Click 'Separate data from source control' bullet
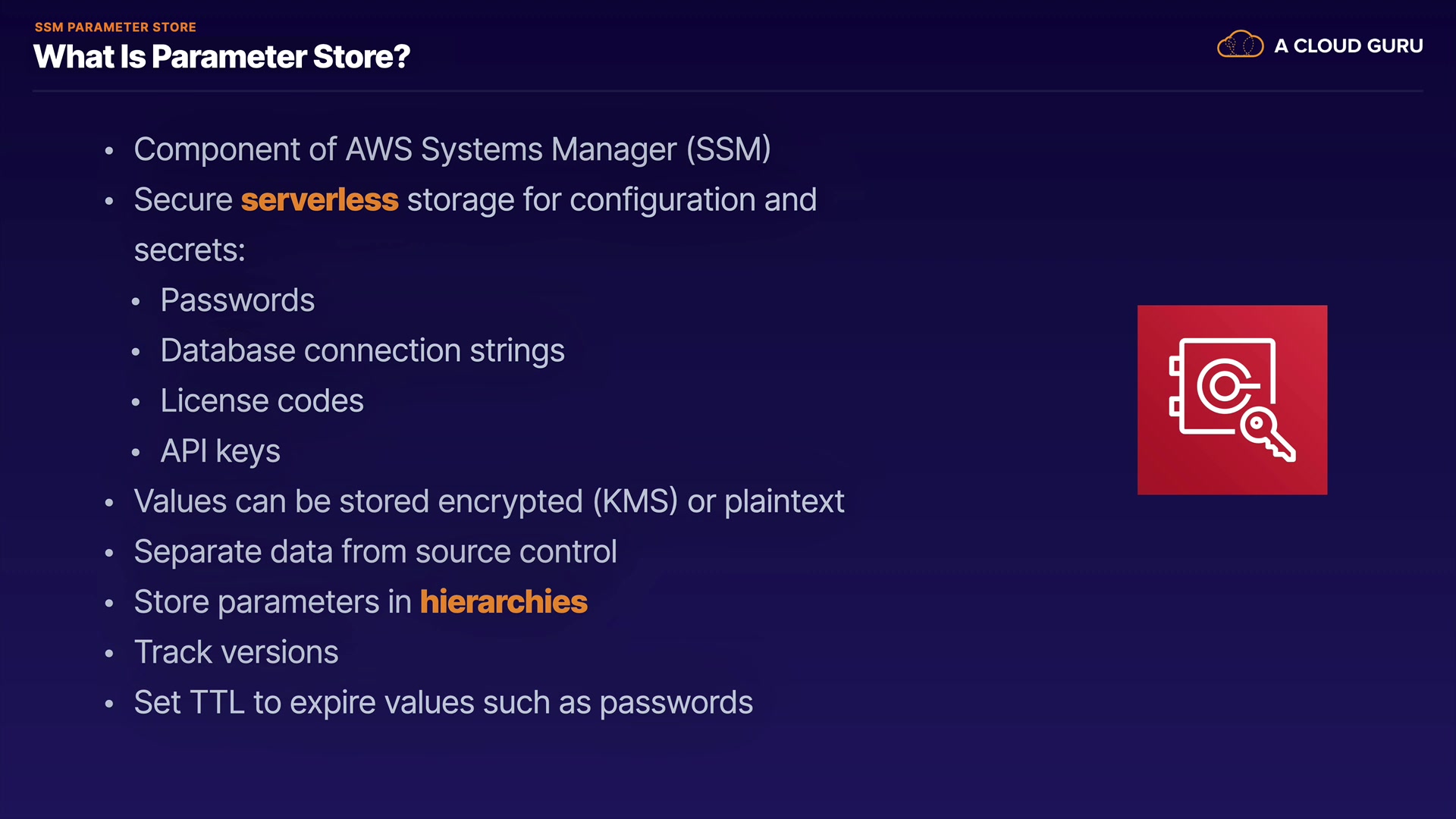This screenshot has width=1456, height=819. 375,552
